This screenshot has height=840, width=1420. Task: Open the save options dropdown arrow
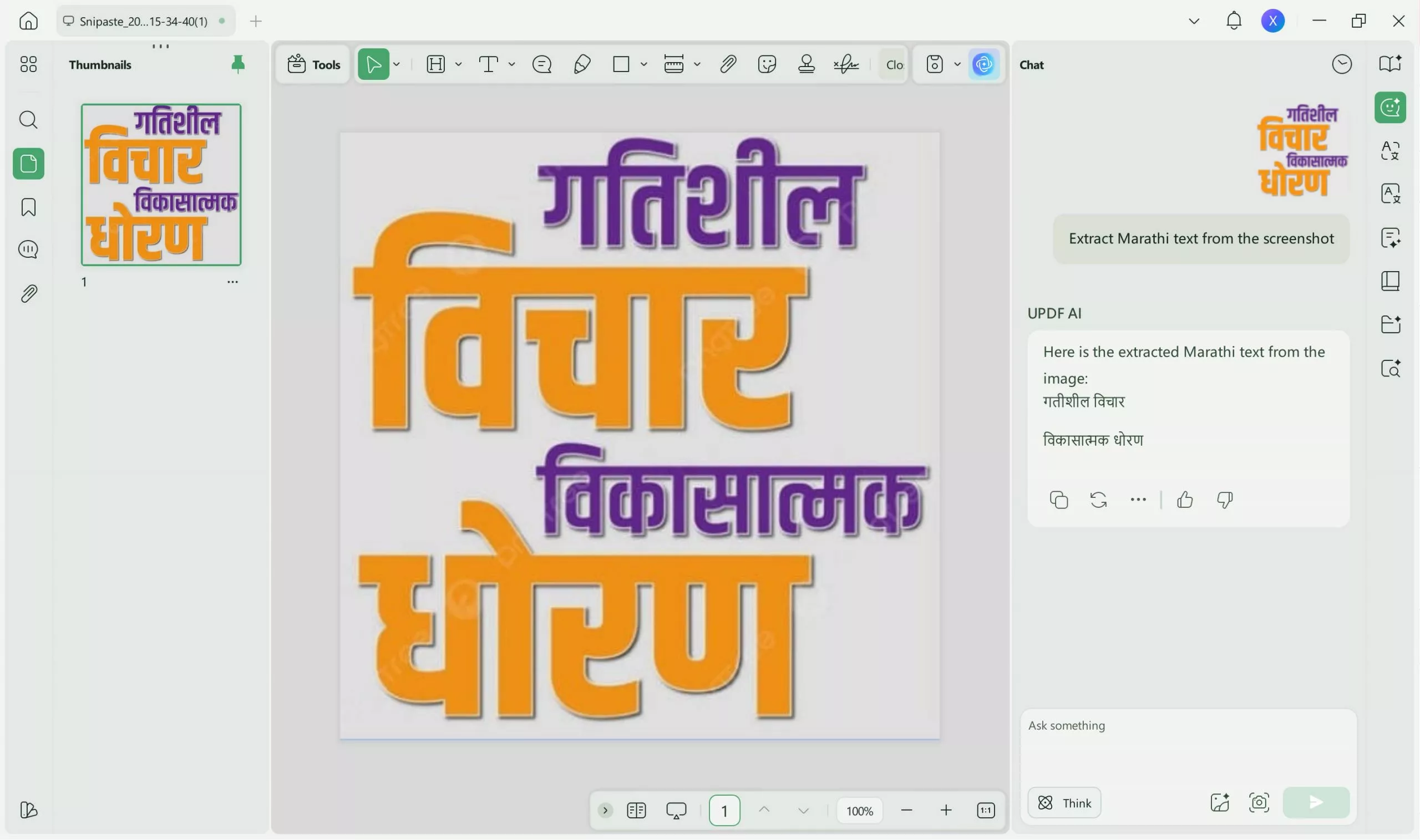click(x=957, y=64)
